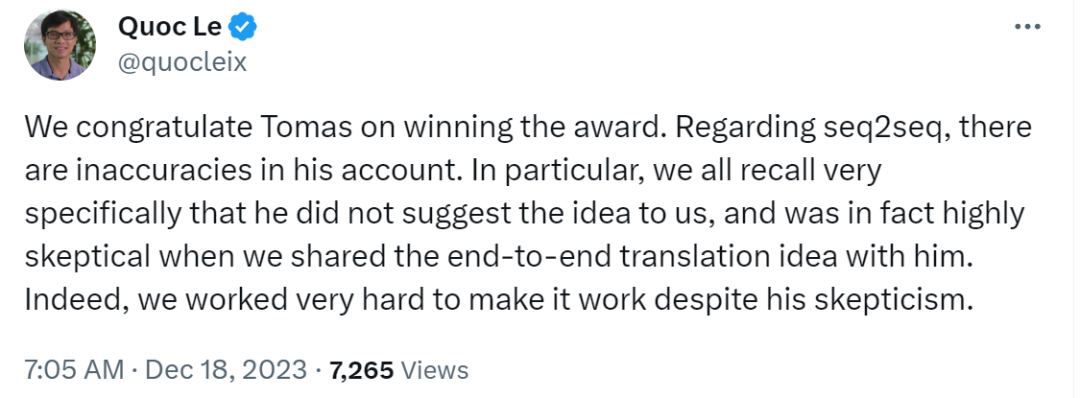Click the In particular phrase

click(x=552, y=171)
